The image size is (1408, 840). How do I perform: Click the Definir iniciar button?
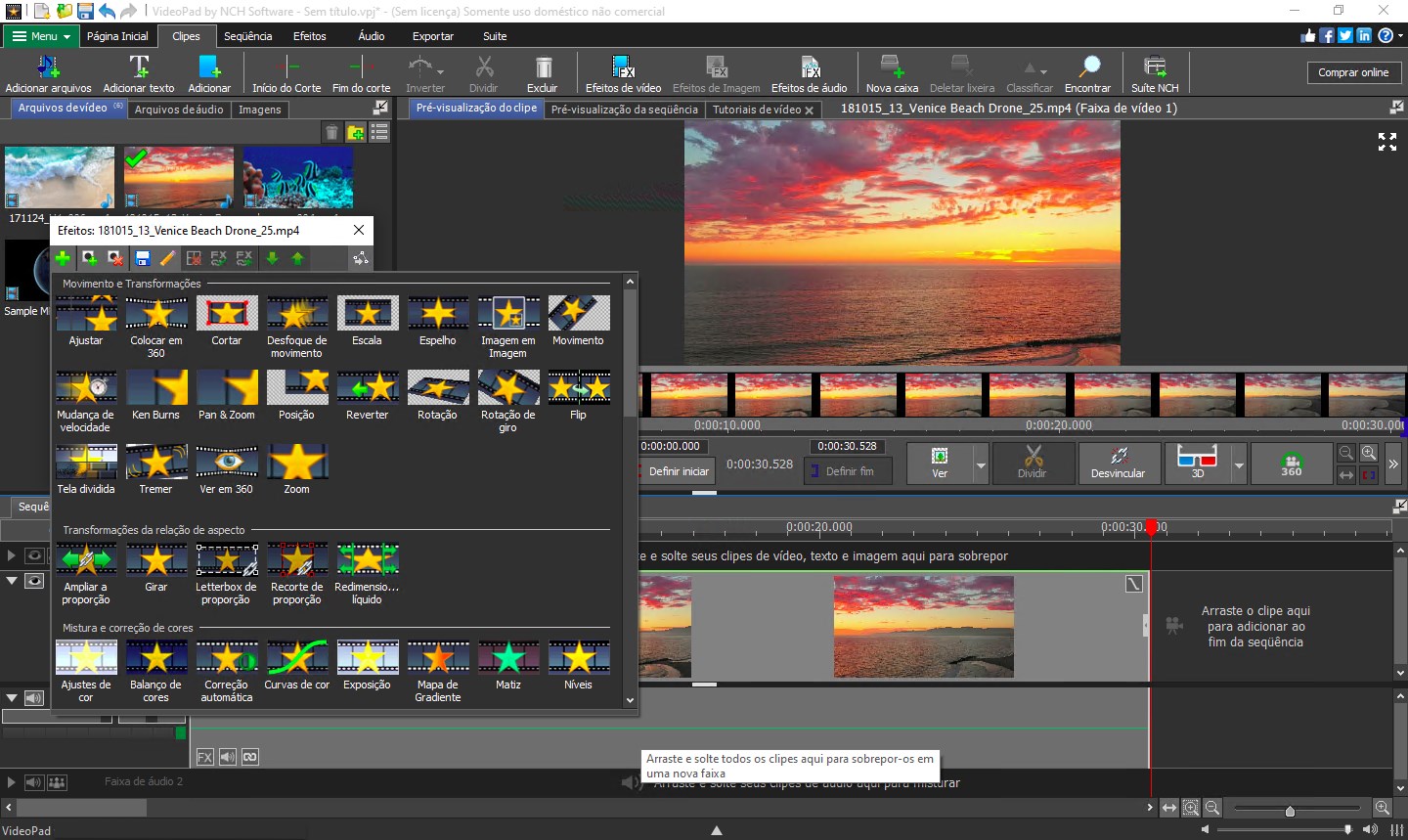pyautogui.click(x=678, y=471)
